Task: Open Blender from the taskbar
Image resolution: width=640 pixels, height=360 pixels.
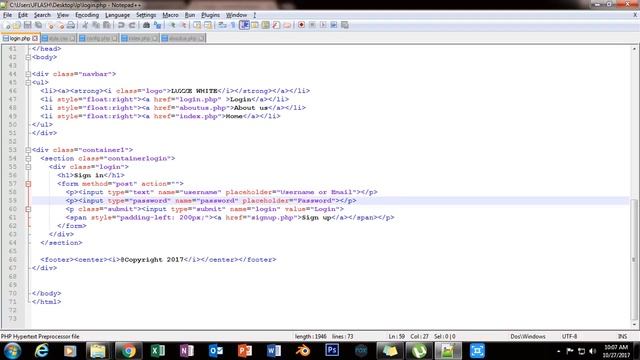Action: (303, 351)
